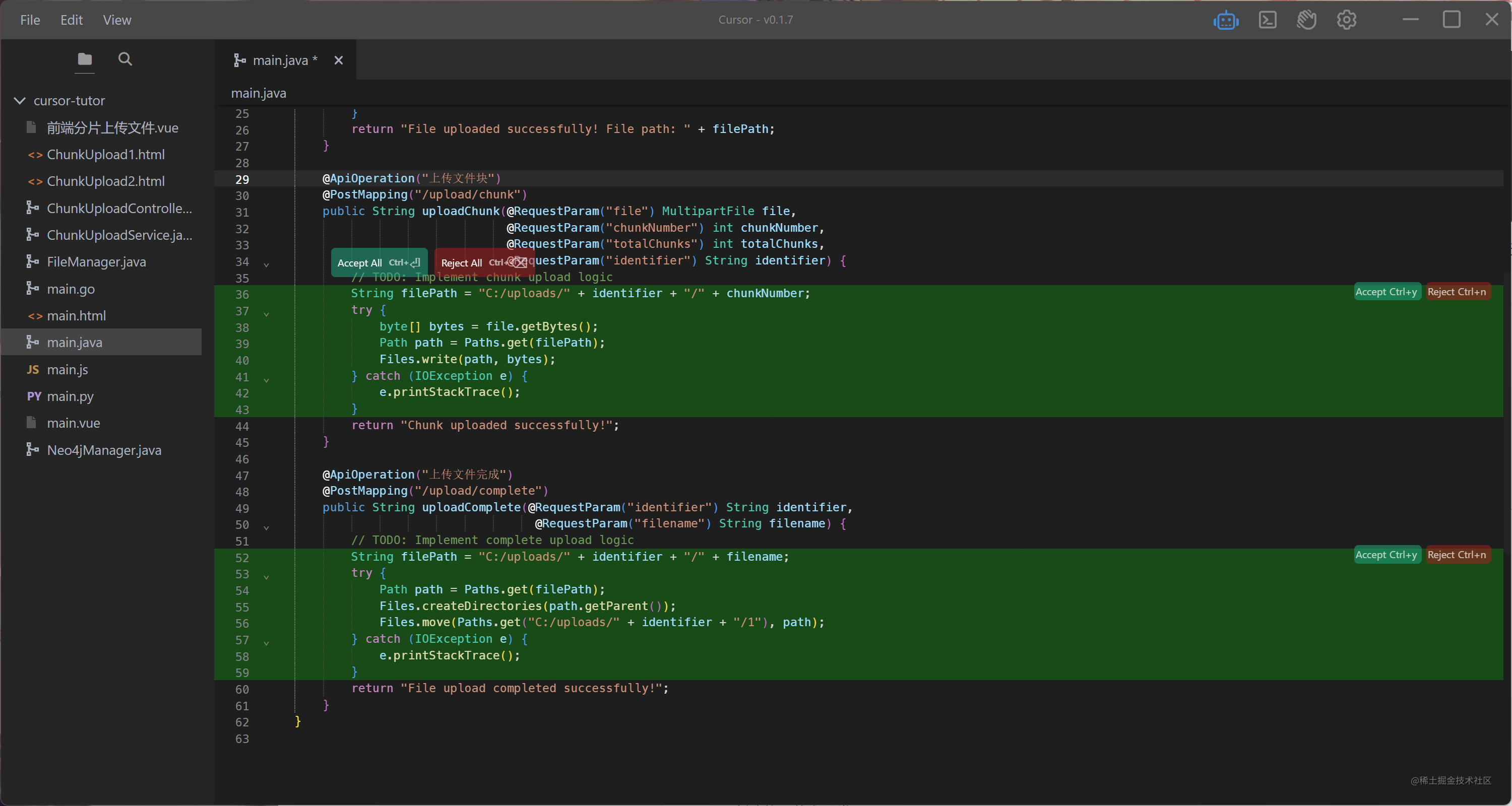Click the main.java breadcrumb label
The image size is (1512, 806).
coord(259,93)
